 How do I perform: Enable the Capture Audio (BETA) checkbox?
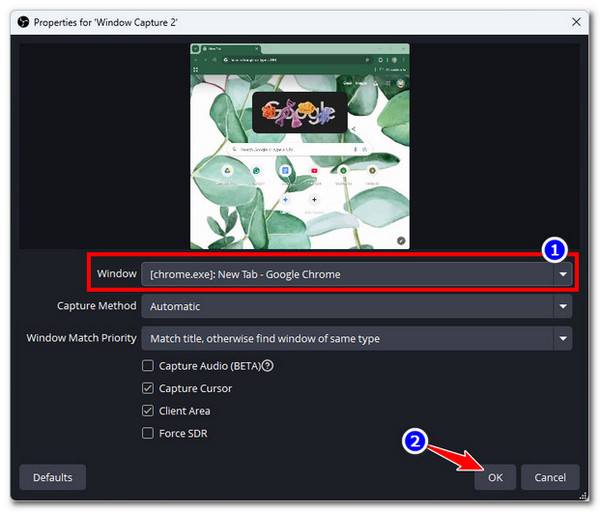148,366
